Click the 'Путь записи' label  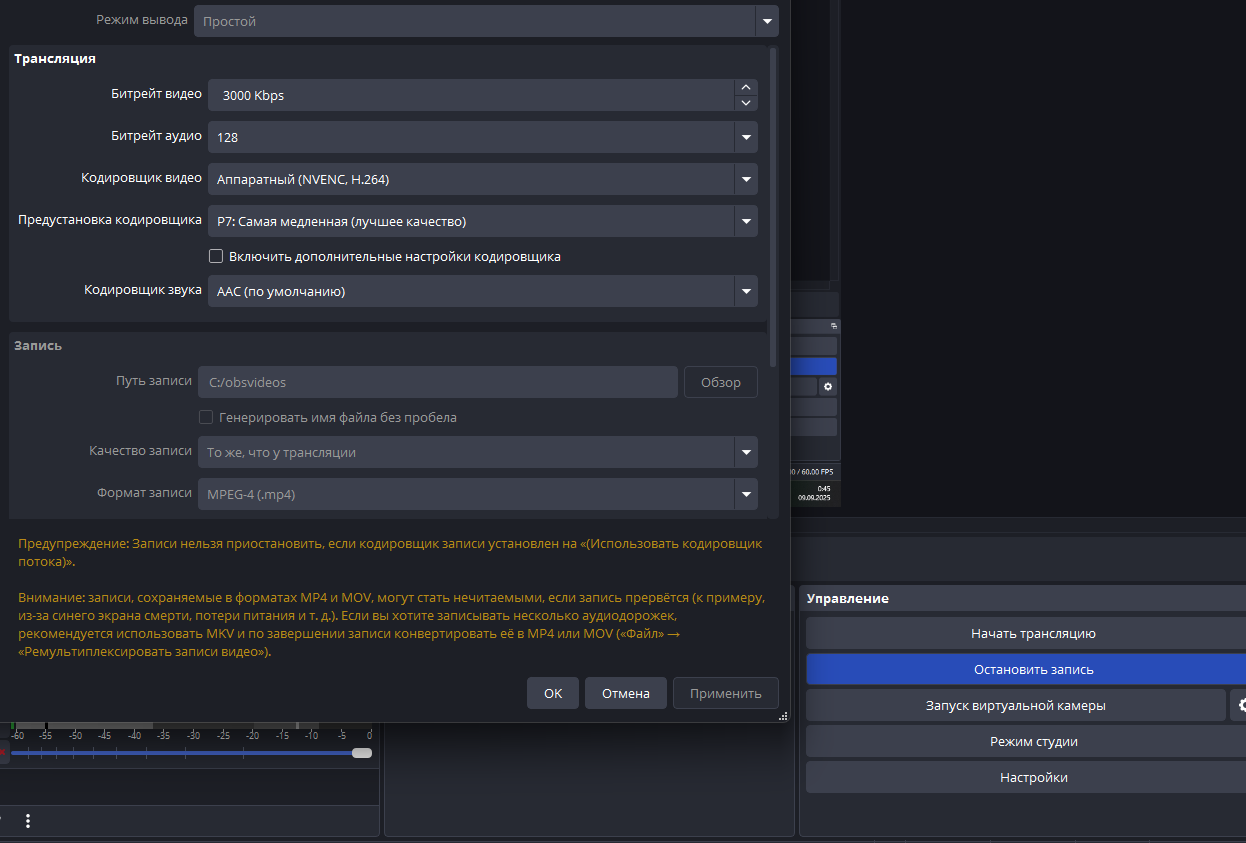[x=154, y=381]
